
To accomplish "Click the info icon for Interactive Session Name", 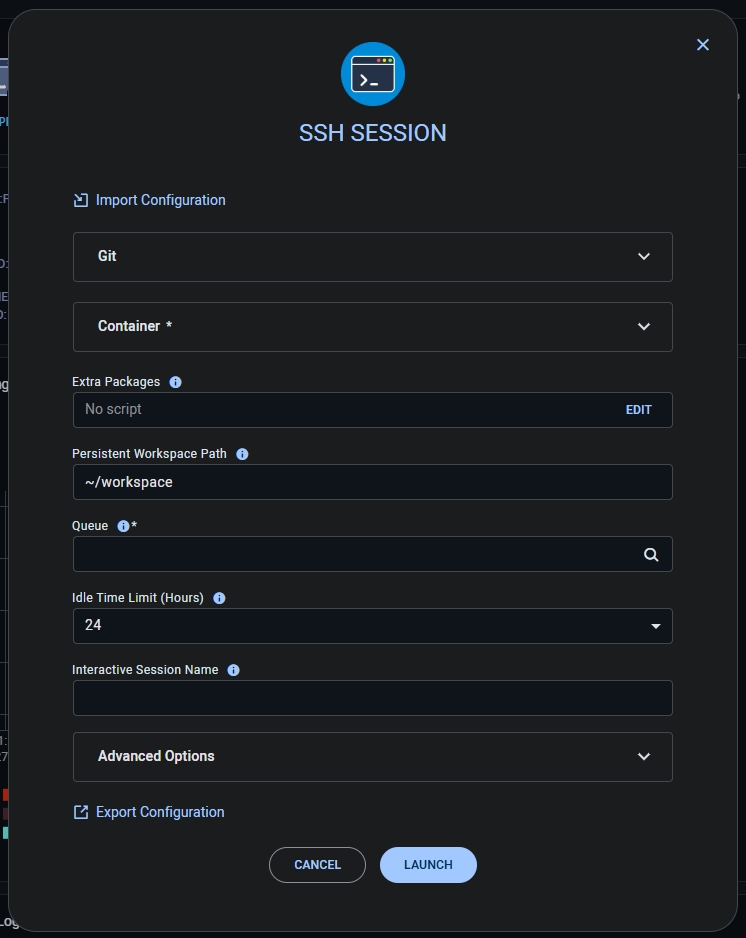I will tap(233, 669).
